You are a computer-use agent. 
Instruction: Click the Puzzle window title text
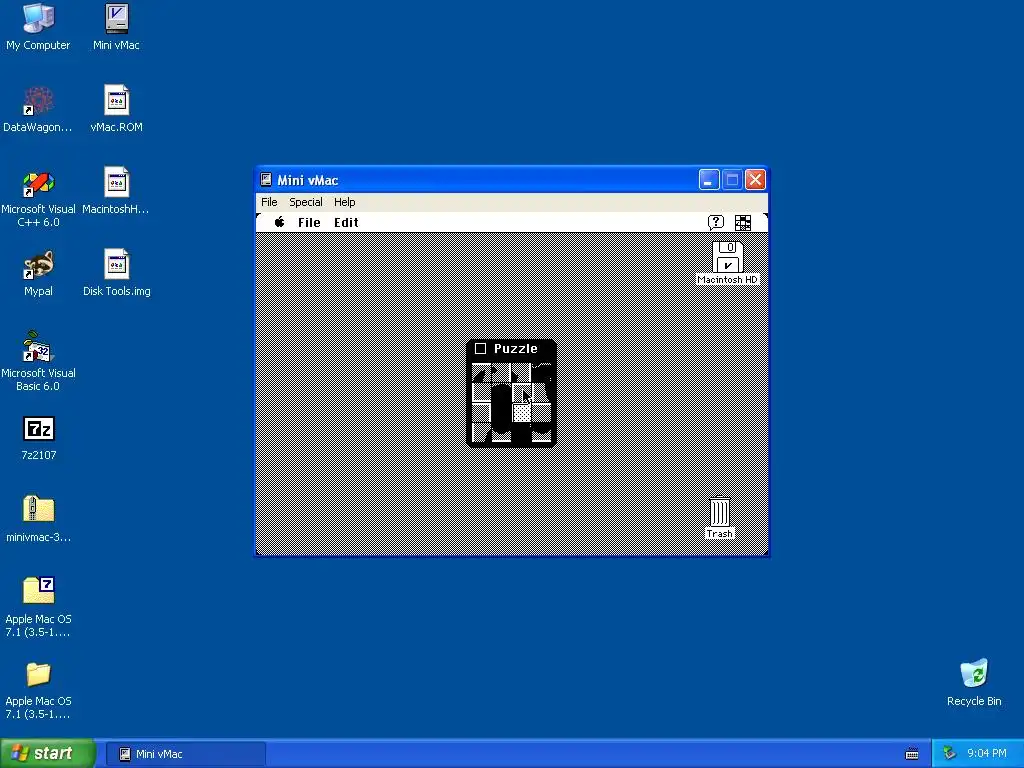coord(515,349)
